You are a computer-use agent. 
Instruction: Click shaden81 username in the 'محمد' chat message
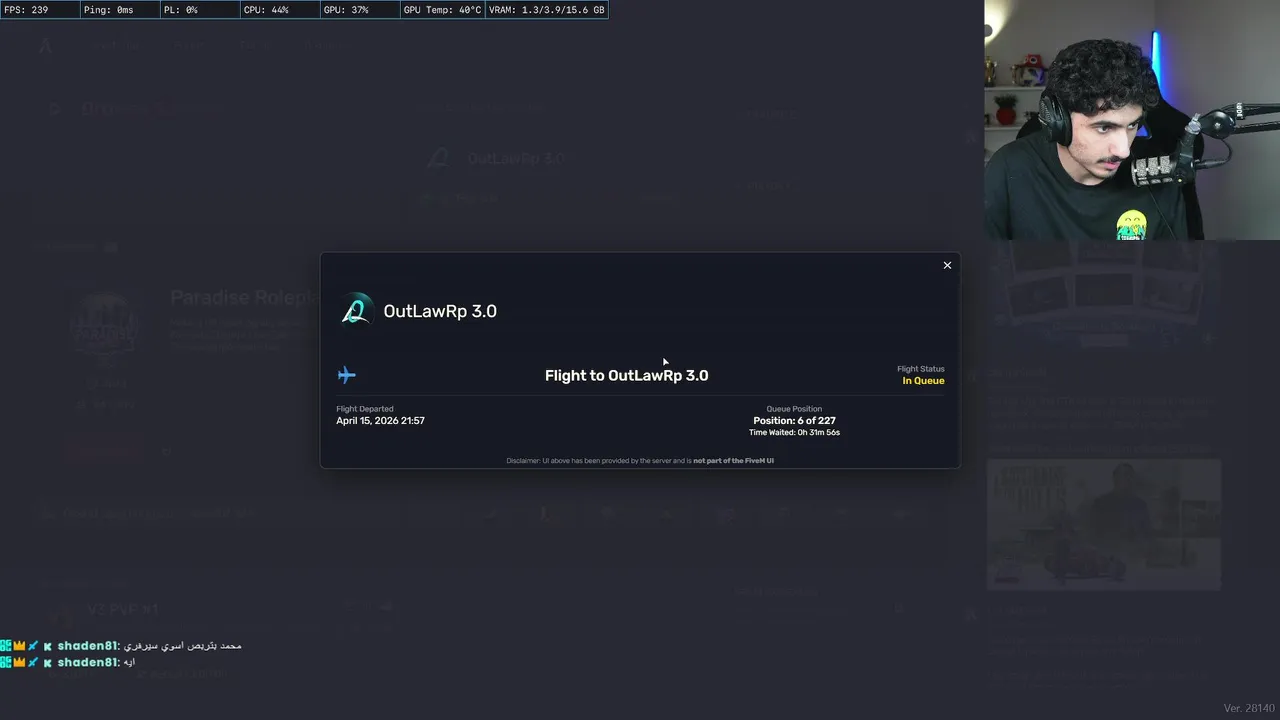coord(88,646)
